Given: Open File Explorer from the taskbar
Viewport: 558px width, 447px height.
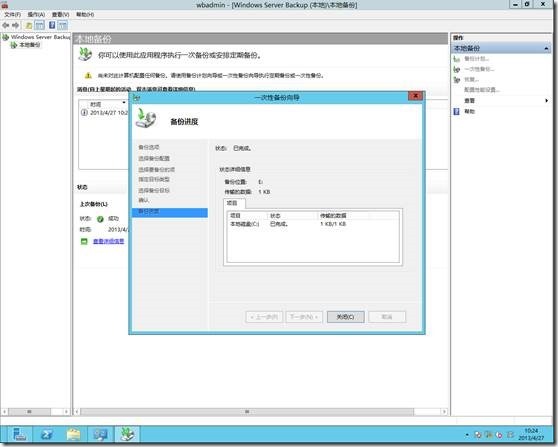Looking at the screenshot, I should [x=74, y=435].
